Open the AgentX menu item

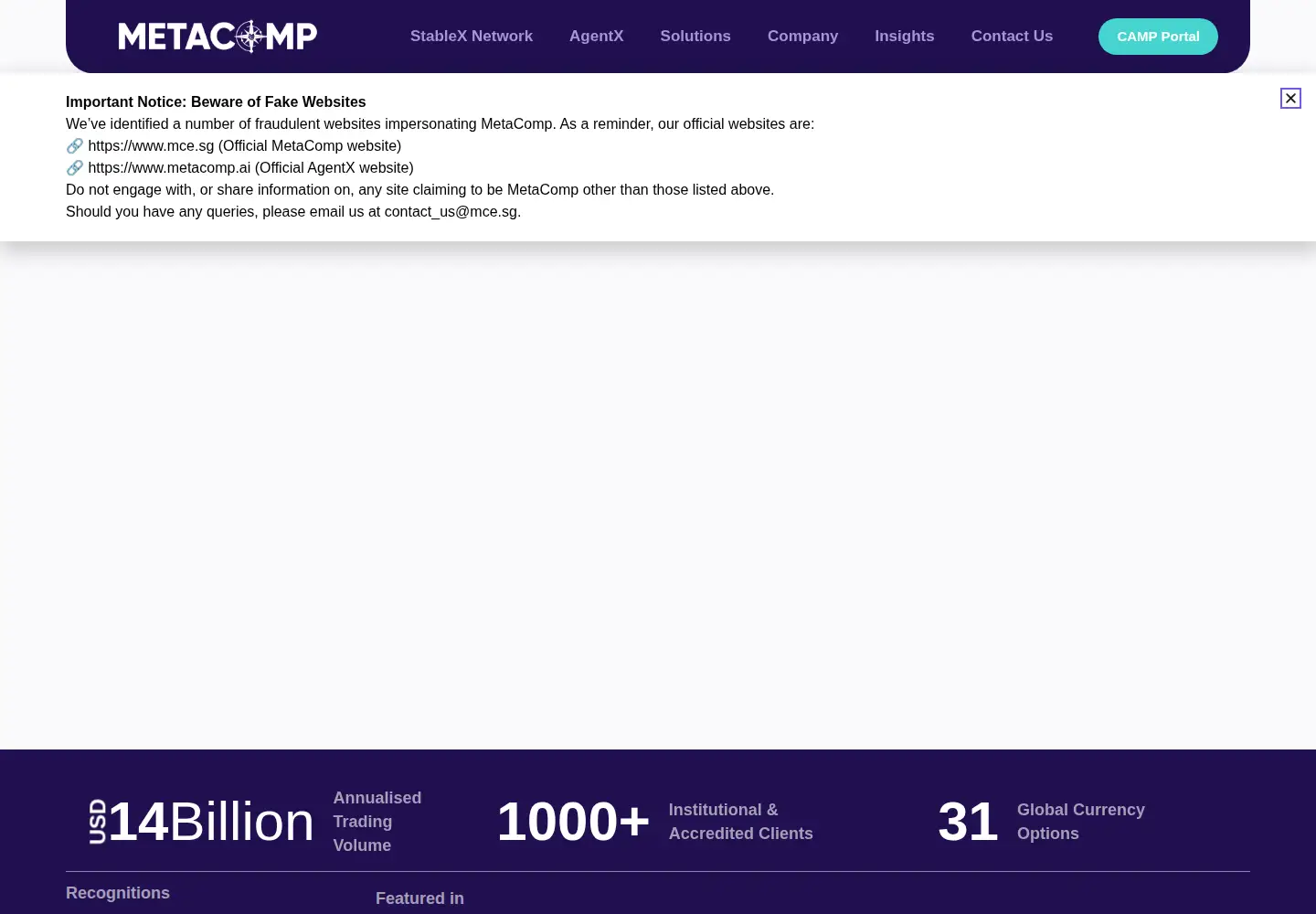click(x=597, y=37)
